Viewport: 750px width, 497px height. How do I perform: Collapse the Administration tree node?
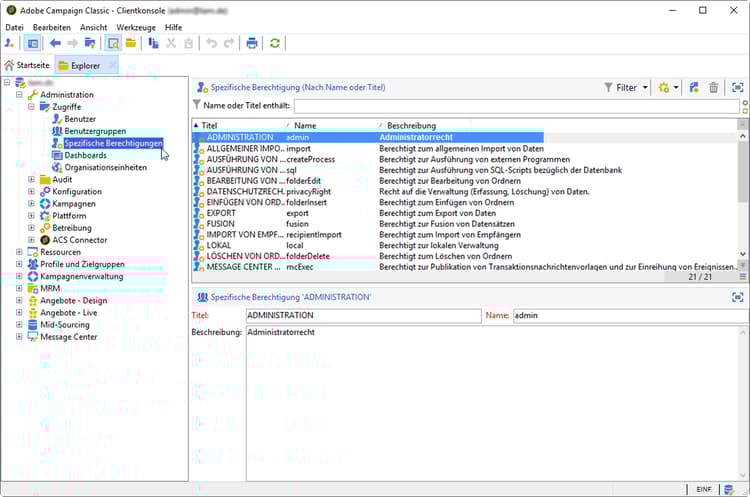tap(19, 94)
